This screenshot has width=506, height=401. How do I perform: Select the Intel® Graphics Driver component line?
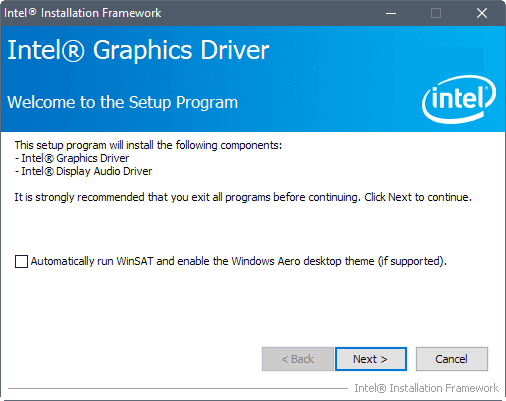[x=72, y=158]
